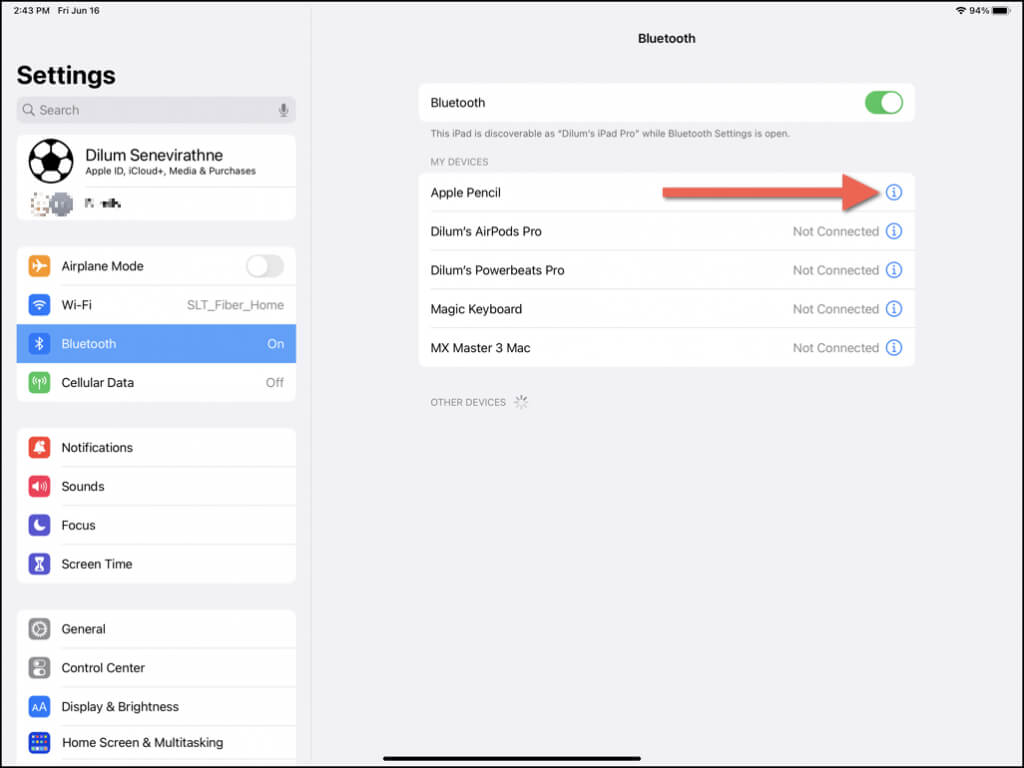Tap the soccer ball profile picture
This screenshot has height=768, width=1024.
[51, 161]
